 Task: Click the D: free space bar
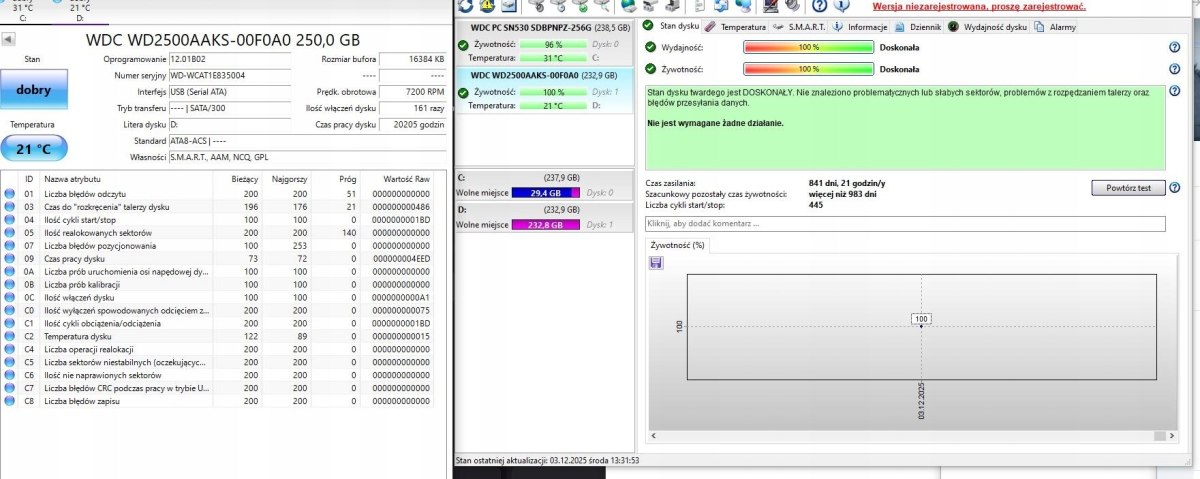coord(545,226)
